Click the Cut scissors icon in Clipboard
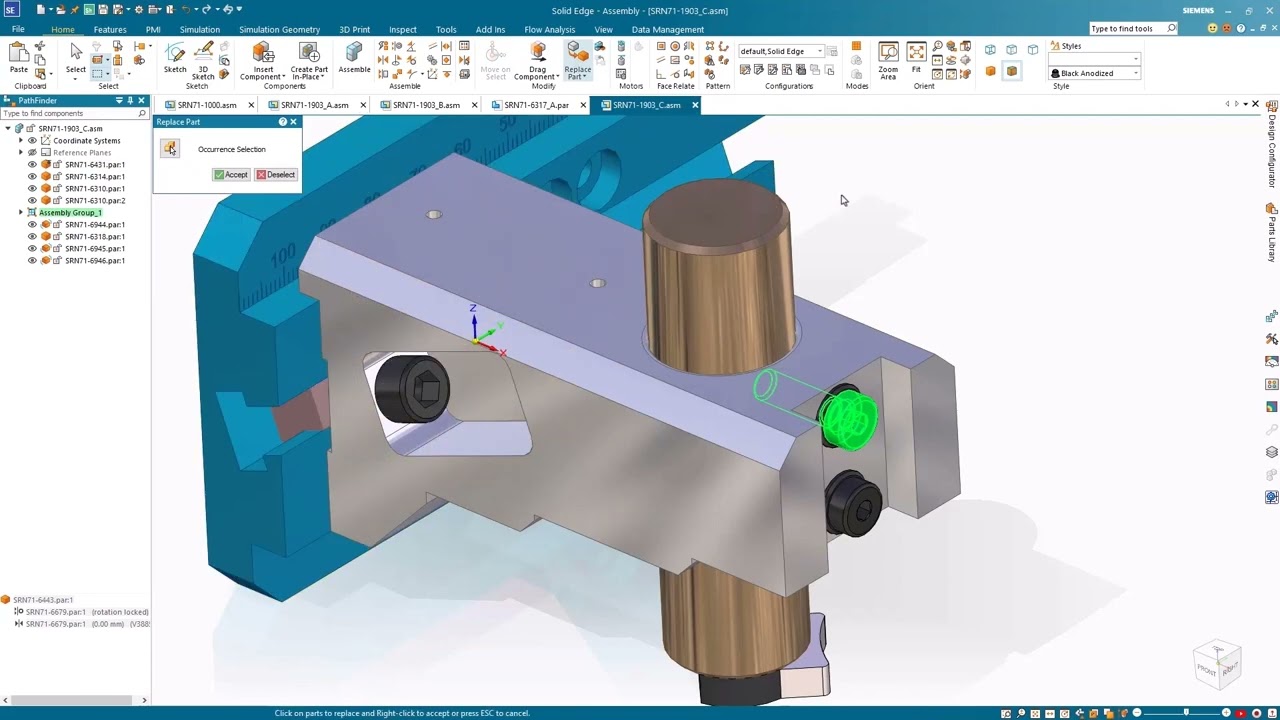 tap(40, 46)
